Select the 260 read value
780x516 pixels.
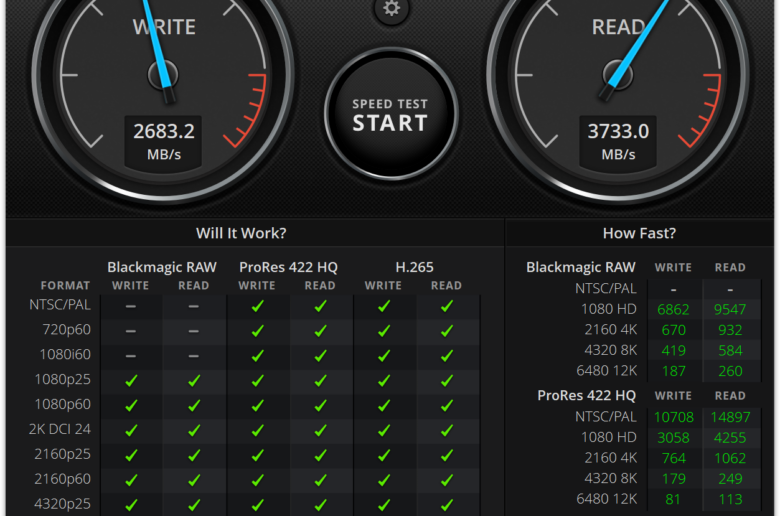pos(730,371)
